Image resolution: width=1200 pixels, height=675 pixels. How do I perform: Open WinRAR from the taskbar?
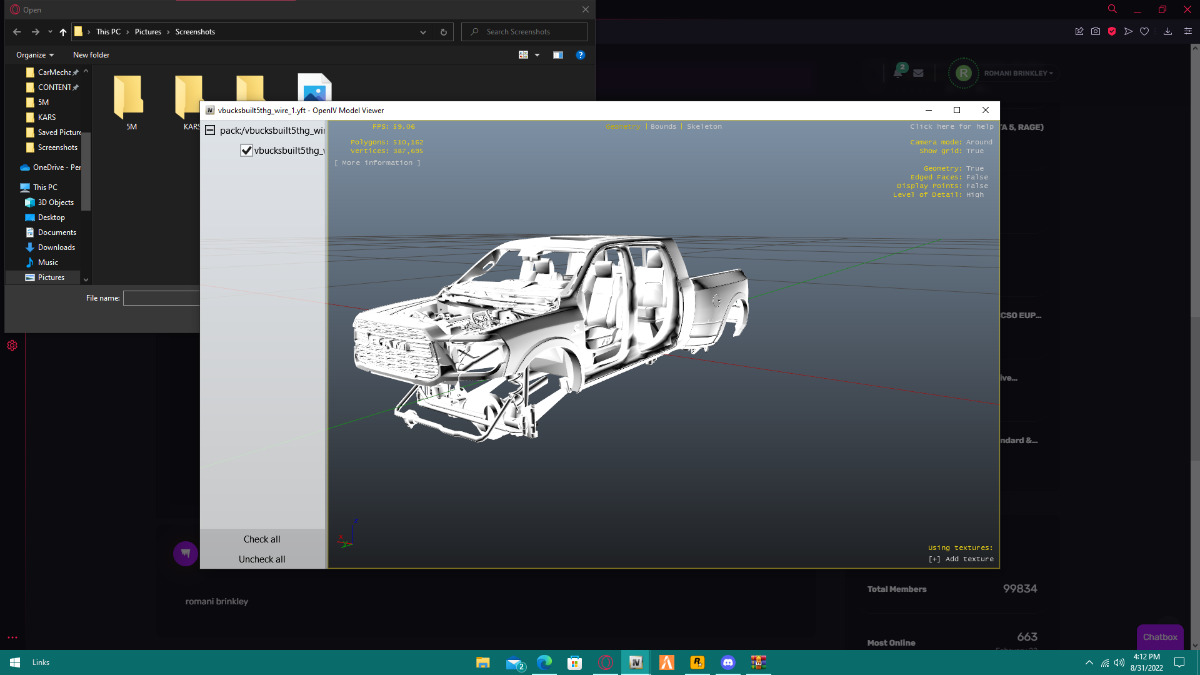coord(758,662)
